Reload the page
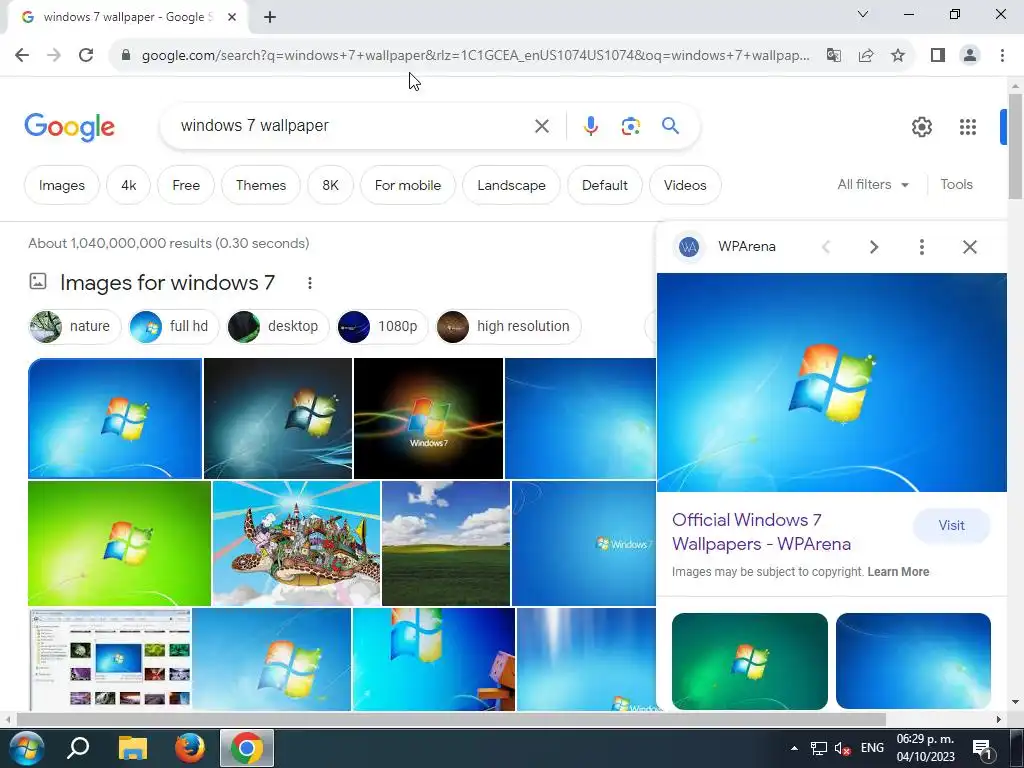Viewport: 1024px width, 768px height. point(86,56)
